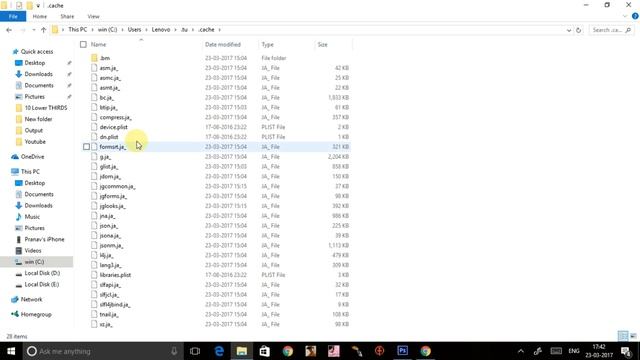This screenshot has height=360, width=640.
Task: Jump to Users in the breadcrumb
Action: (x=134, y=30)
